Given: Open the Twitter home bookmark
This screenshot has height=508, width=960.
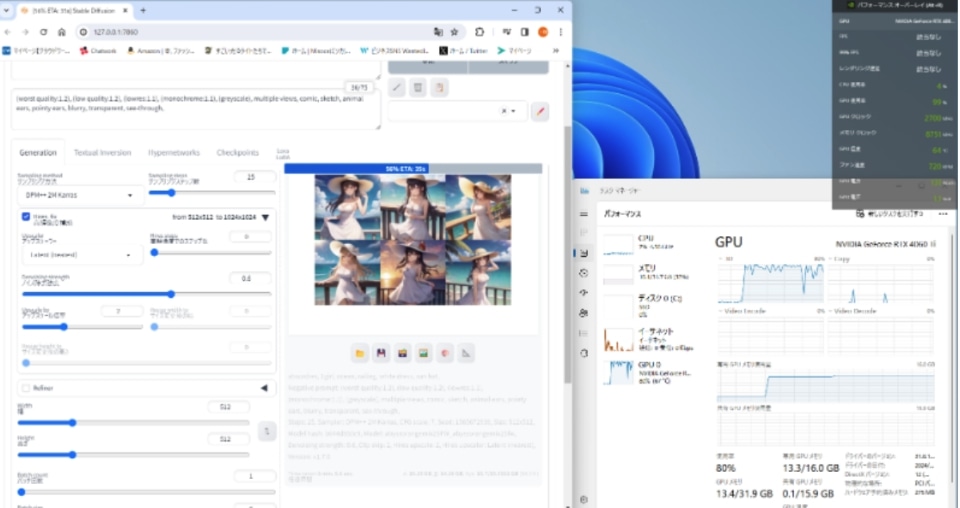Looking at the screenshot, I should coord(463,51).
